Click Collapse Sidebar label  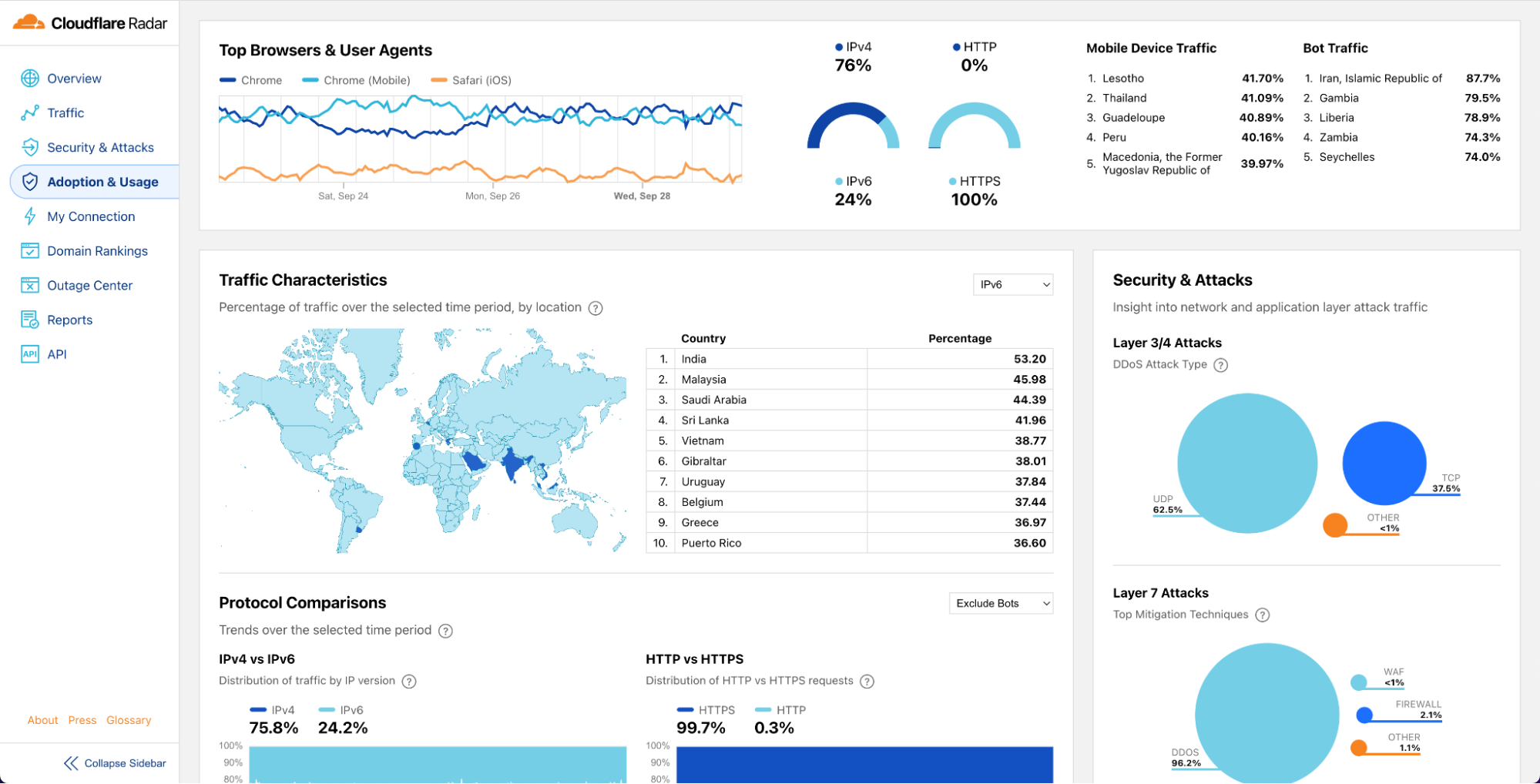point(126,763)
